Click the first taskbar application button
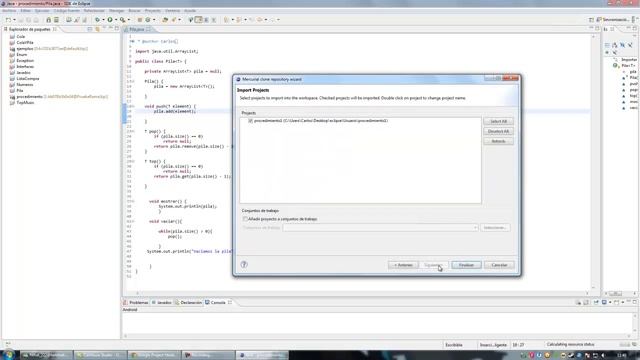The width and height of the screenshot is (640, 360). 47,355
